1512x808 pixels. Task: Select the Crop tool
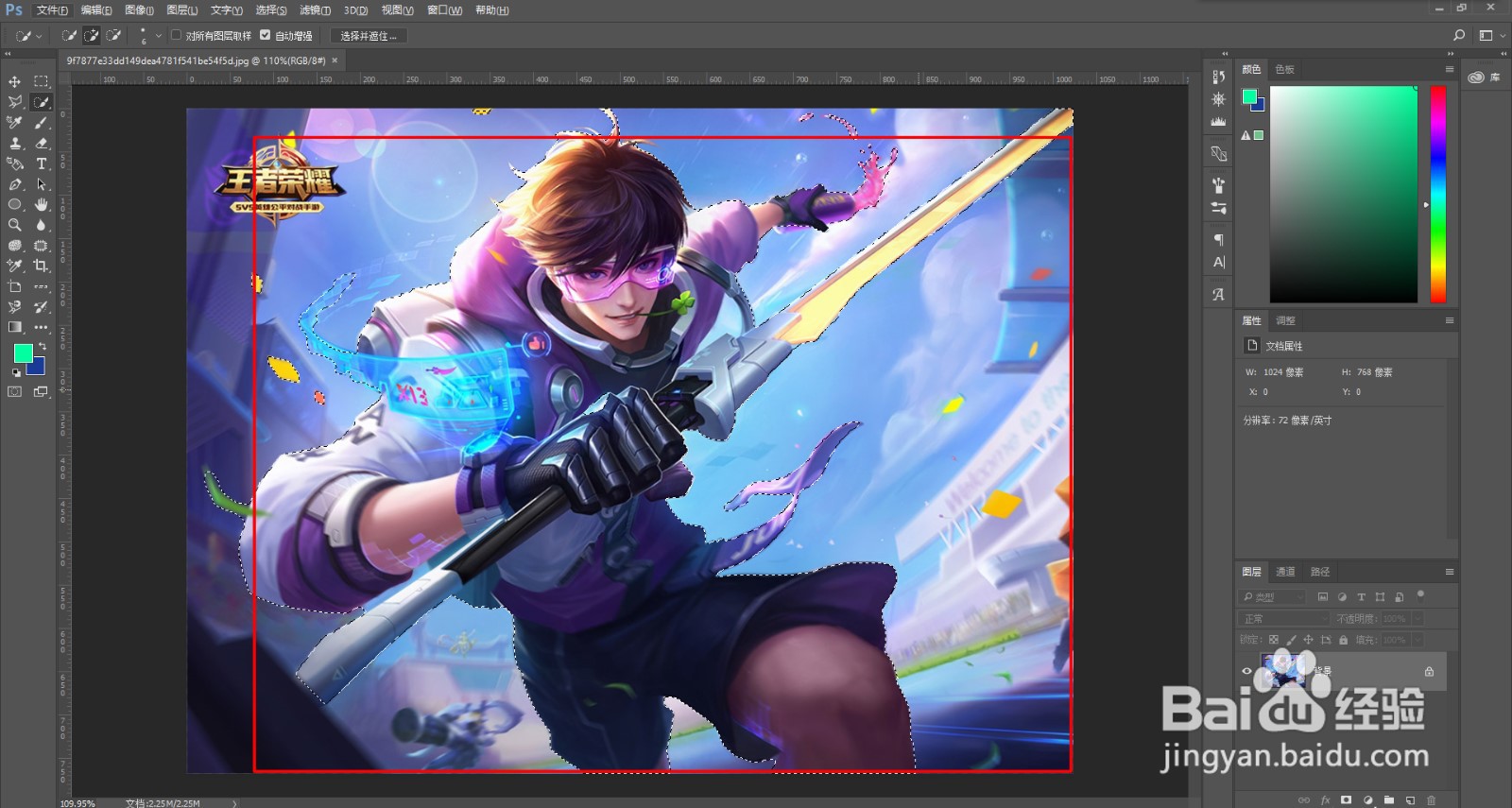[42, 266]
